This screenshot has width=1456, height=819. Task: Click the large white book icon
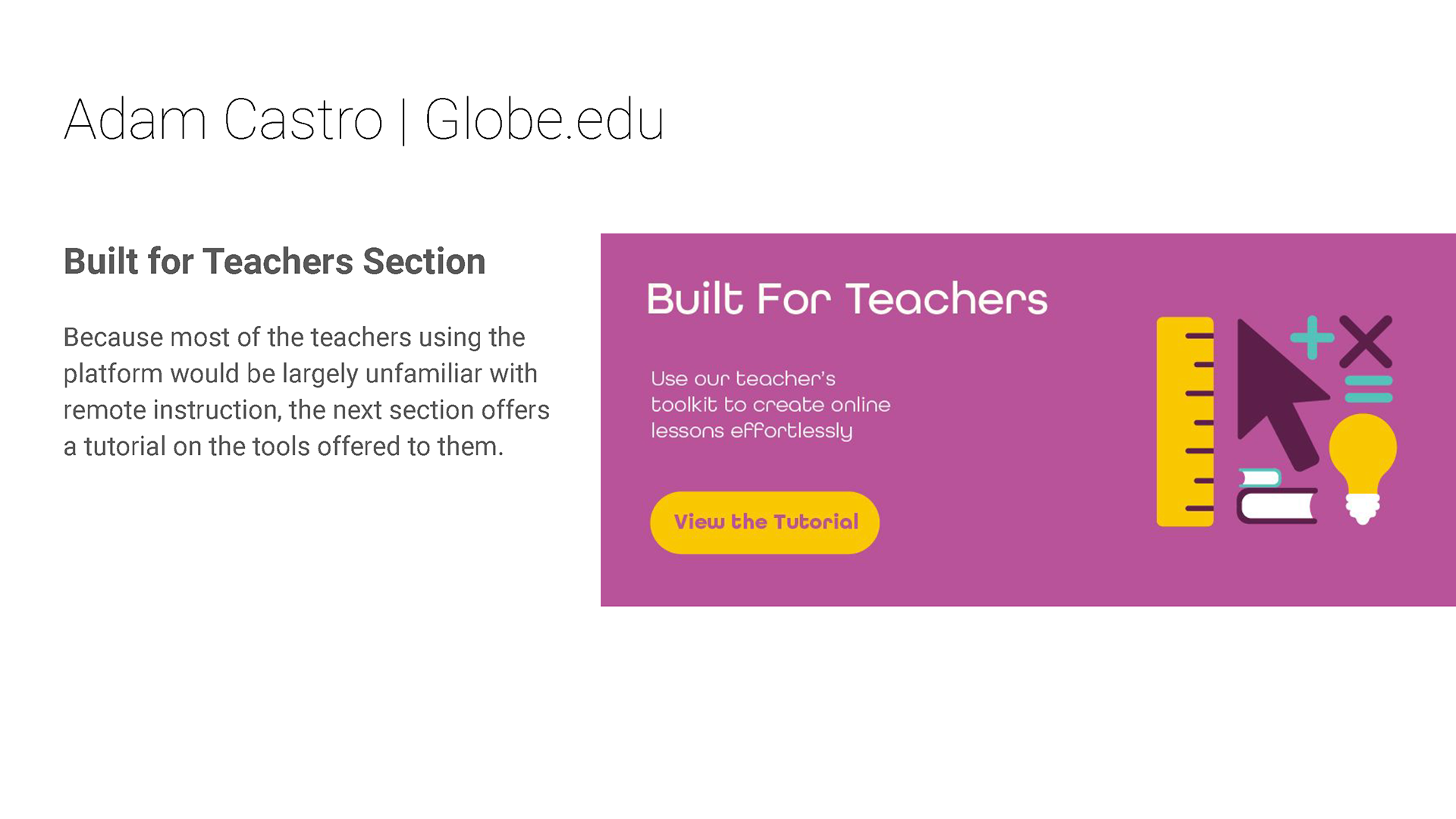point(1277,506)
